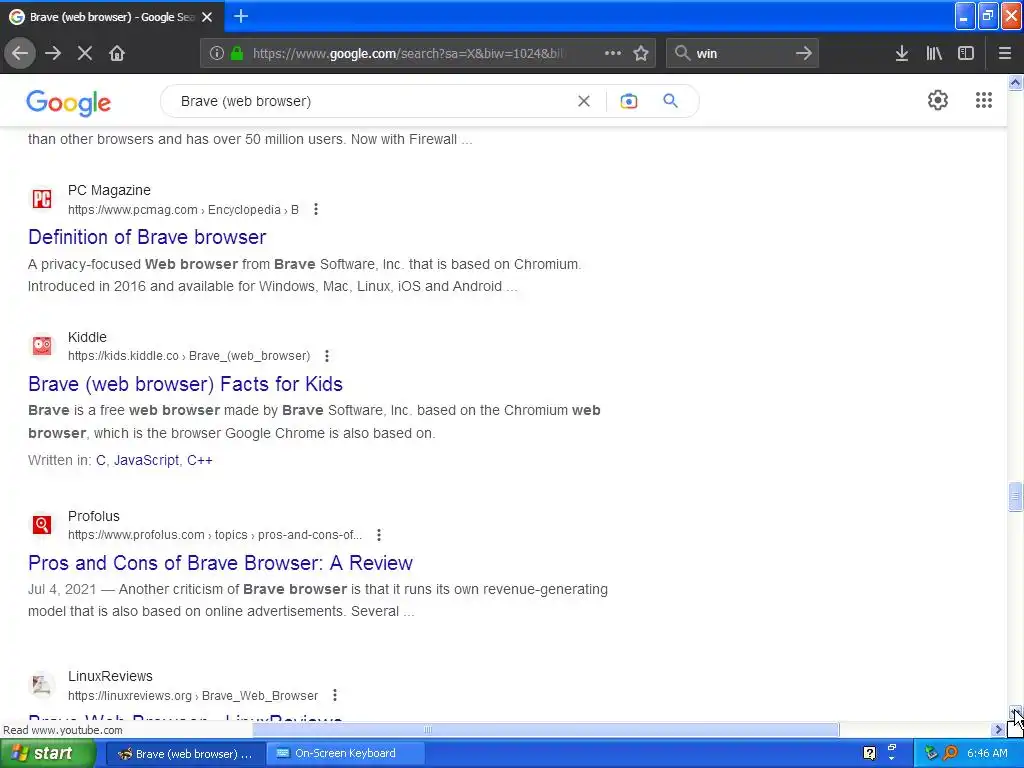Open the Firefox hamburger menu

pos(1005,53)
